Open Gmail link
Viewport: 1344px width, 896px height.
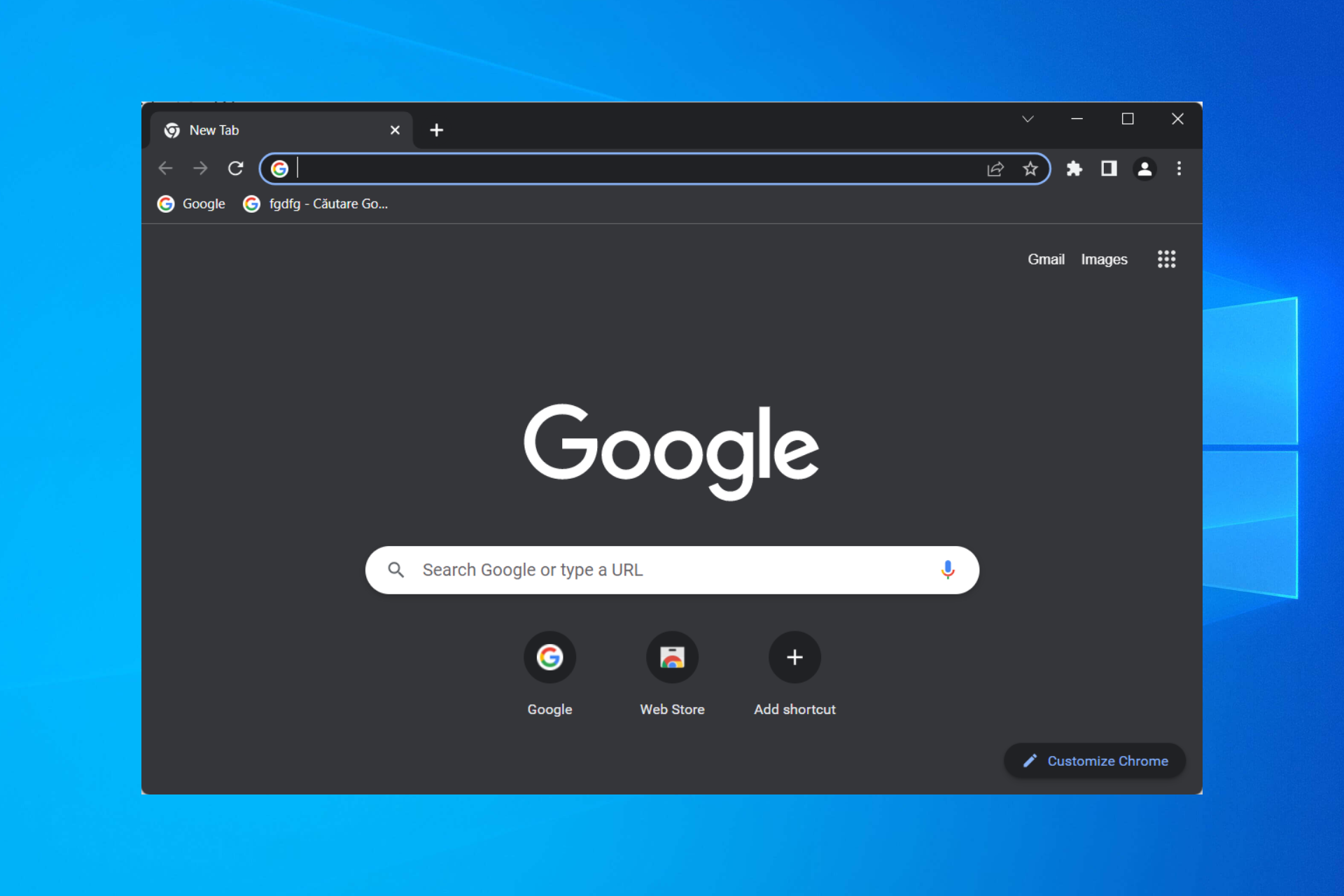click(x=1046, y=260)
